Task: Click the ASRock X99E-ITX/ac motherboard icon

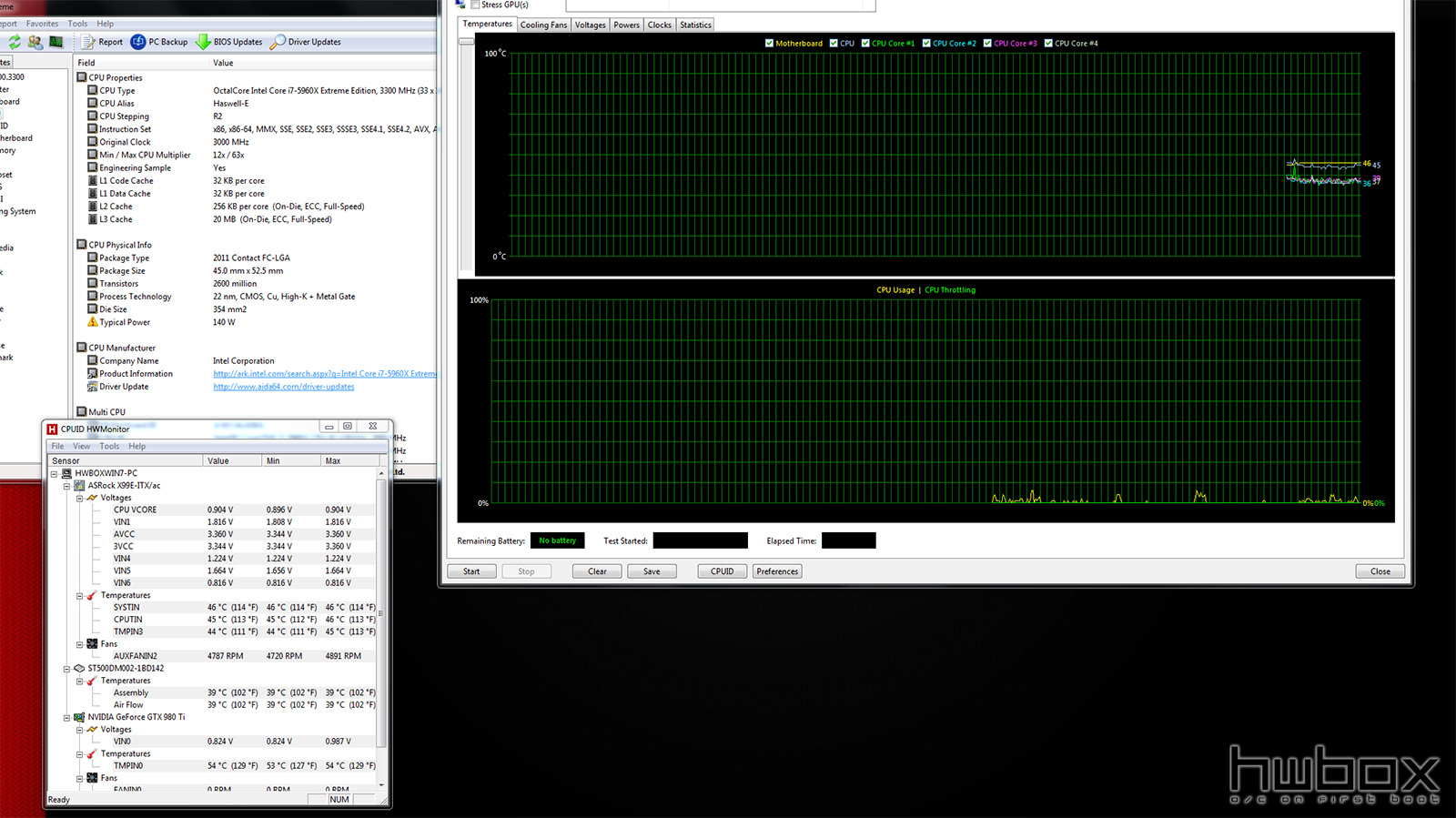Action: point(79,486)
